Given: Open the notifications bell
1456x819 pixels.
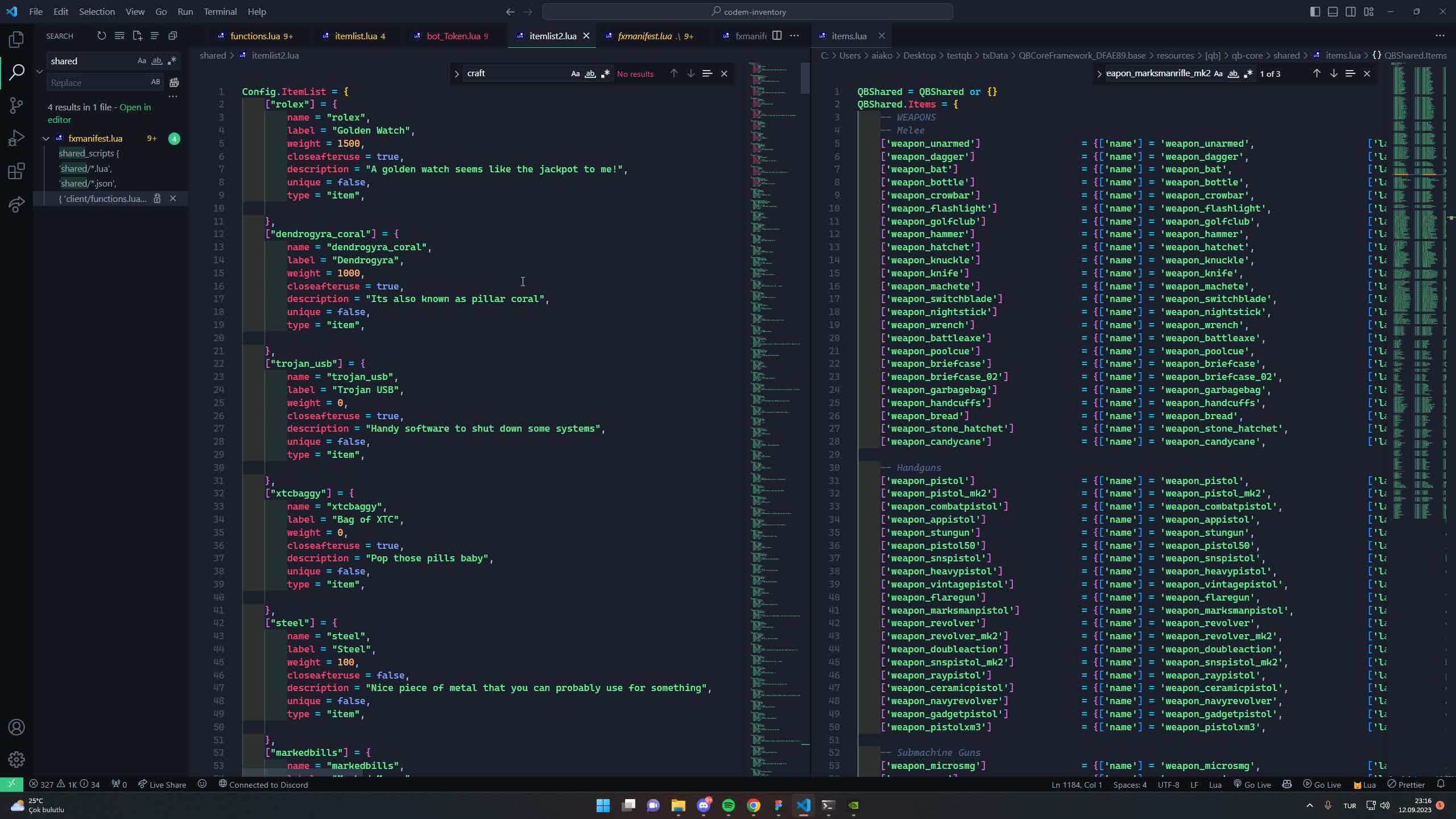Looking at the screenshot, I should 1442,784.
